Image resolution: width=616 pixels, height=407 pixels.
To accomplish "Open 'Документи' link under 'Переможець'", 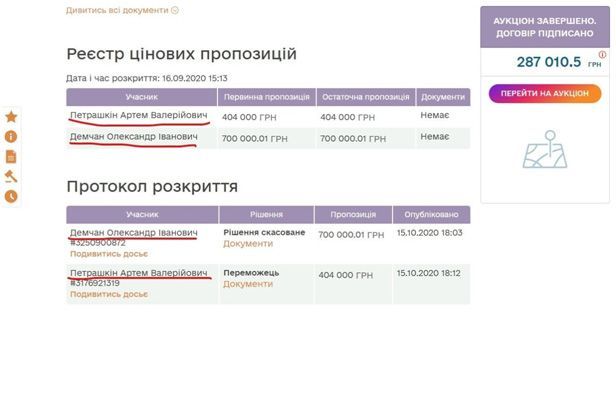I will (x=247, y=284).
